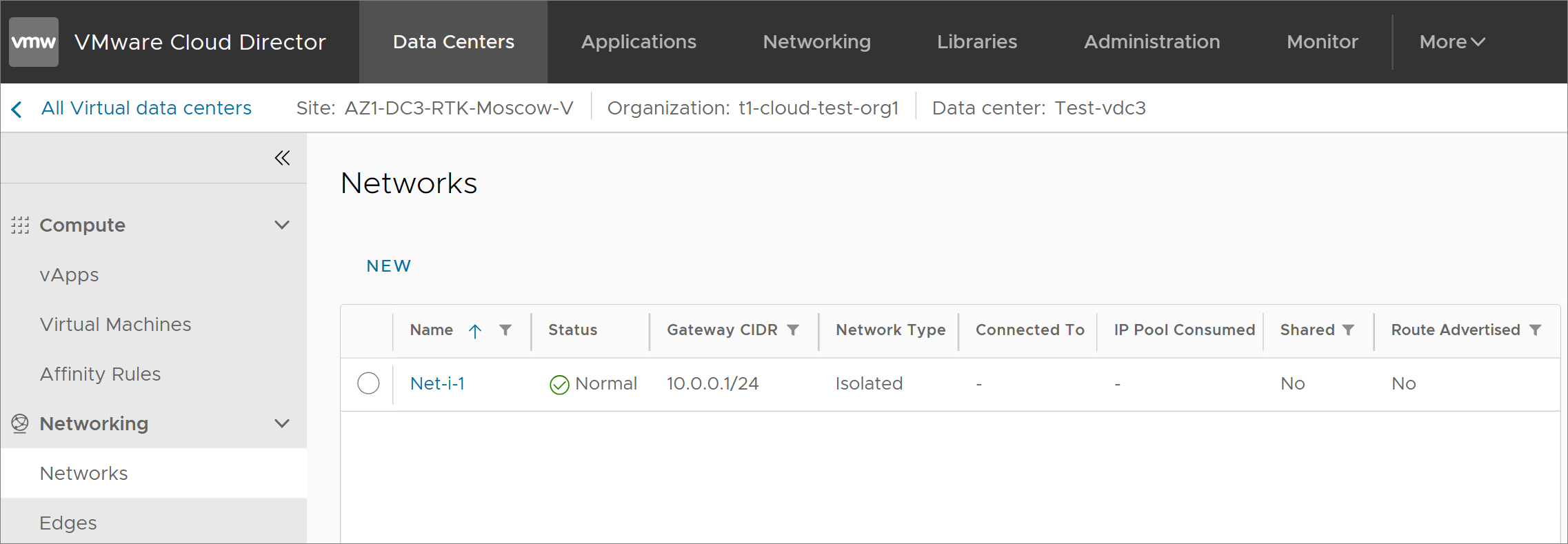Go to the Libraries tab
The image size is (1568, 544).
[x=977, y=42]
